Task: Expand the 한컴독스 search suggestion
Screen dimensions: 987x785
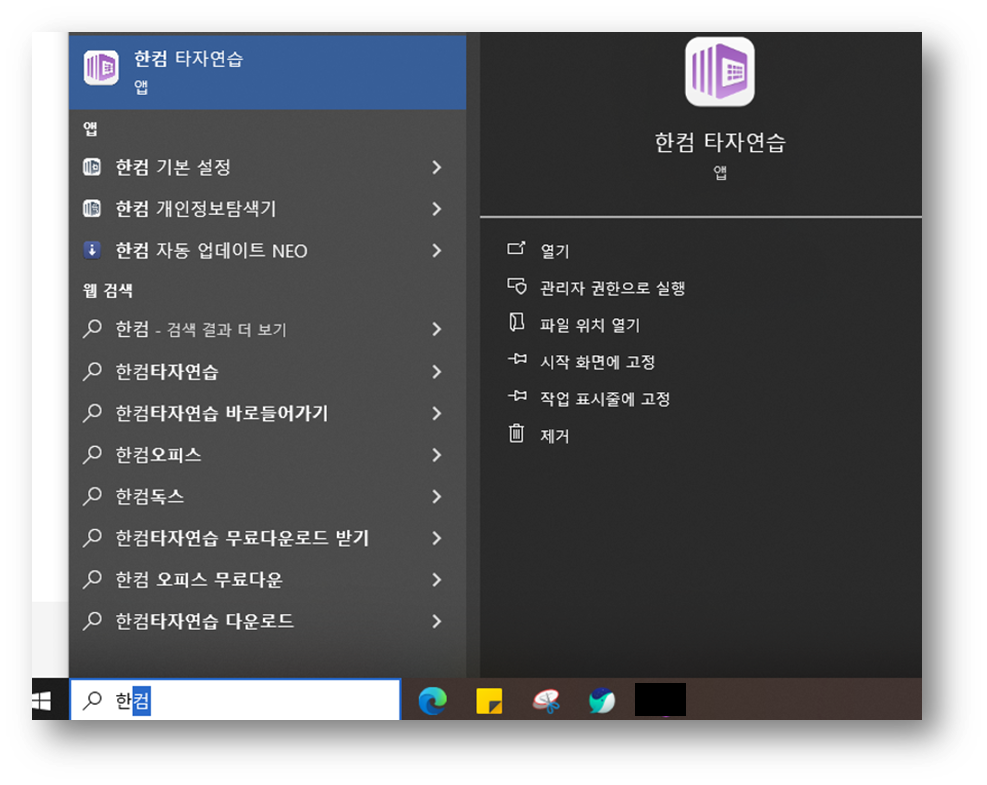Action: point(437,496)
